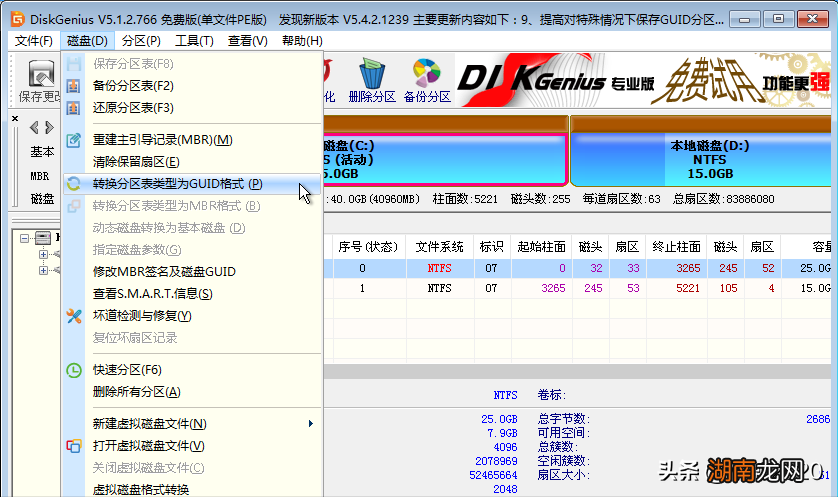This screenshot has height=497, width=838.
Task: Expand the first partition tree node
Action: coord(43,254)
